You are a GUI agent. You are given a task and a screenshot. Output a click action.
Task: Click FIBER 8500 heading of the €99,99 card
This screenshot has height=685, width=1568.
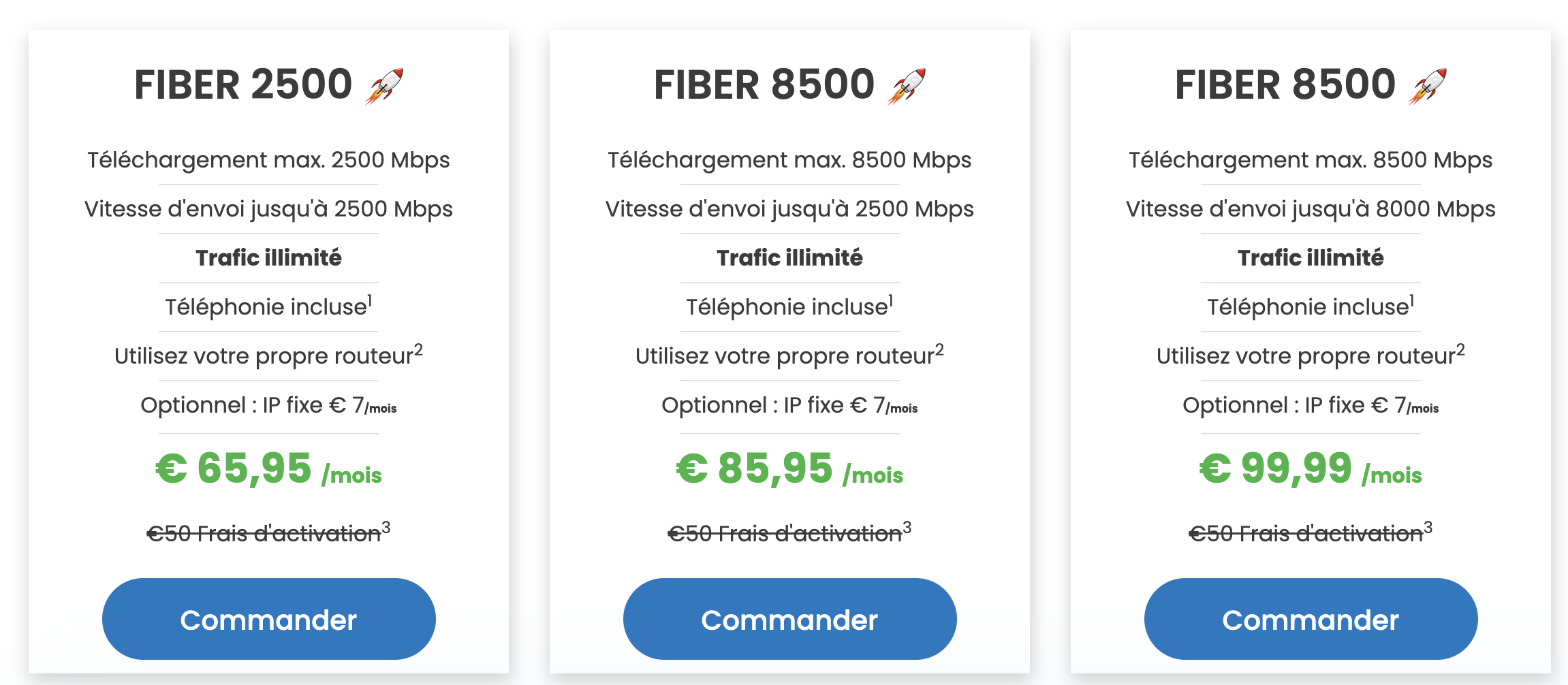click(1285, 85)
